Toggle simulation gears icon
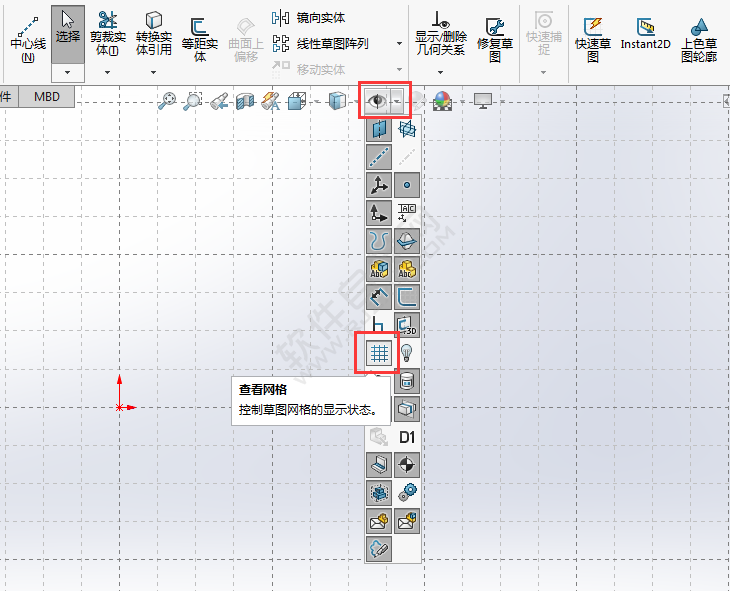Image resolution: width=730 pixels, height=591 pixels. [x=407, y=492]
